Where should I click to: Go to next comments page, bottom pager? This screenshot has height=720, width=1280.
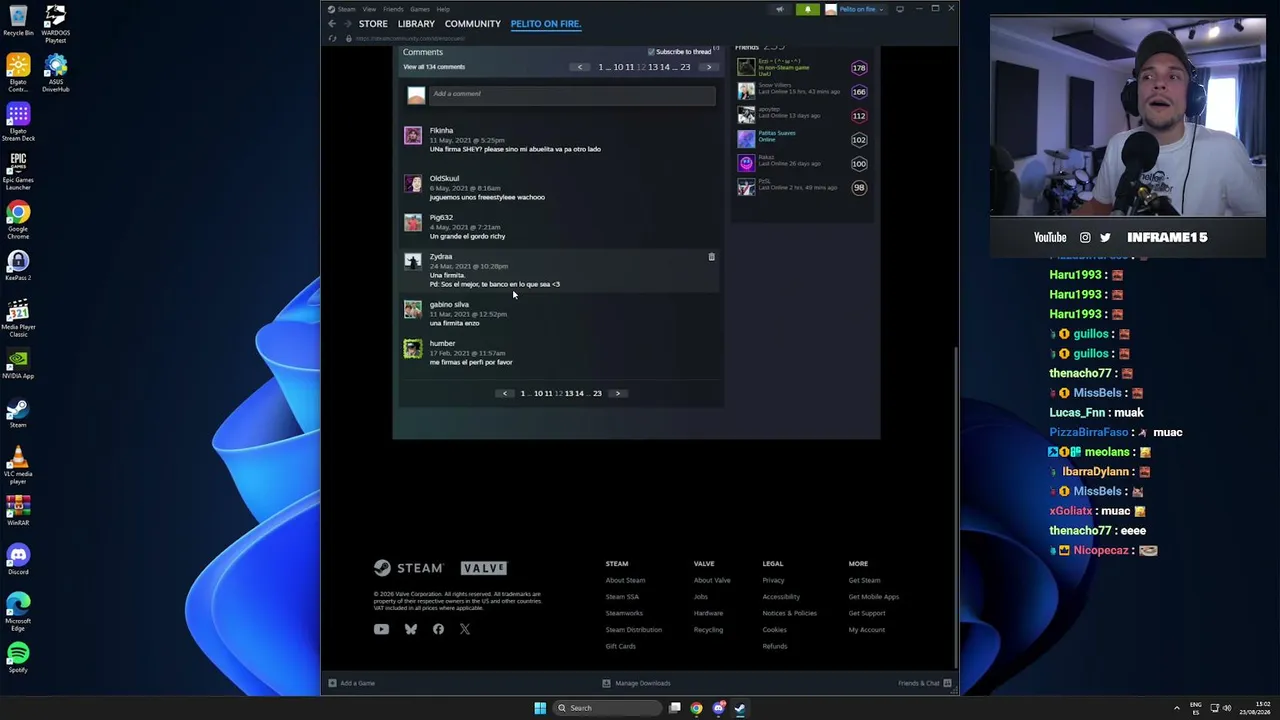[x=618, y=393]
